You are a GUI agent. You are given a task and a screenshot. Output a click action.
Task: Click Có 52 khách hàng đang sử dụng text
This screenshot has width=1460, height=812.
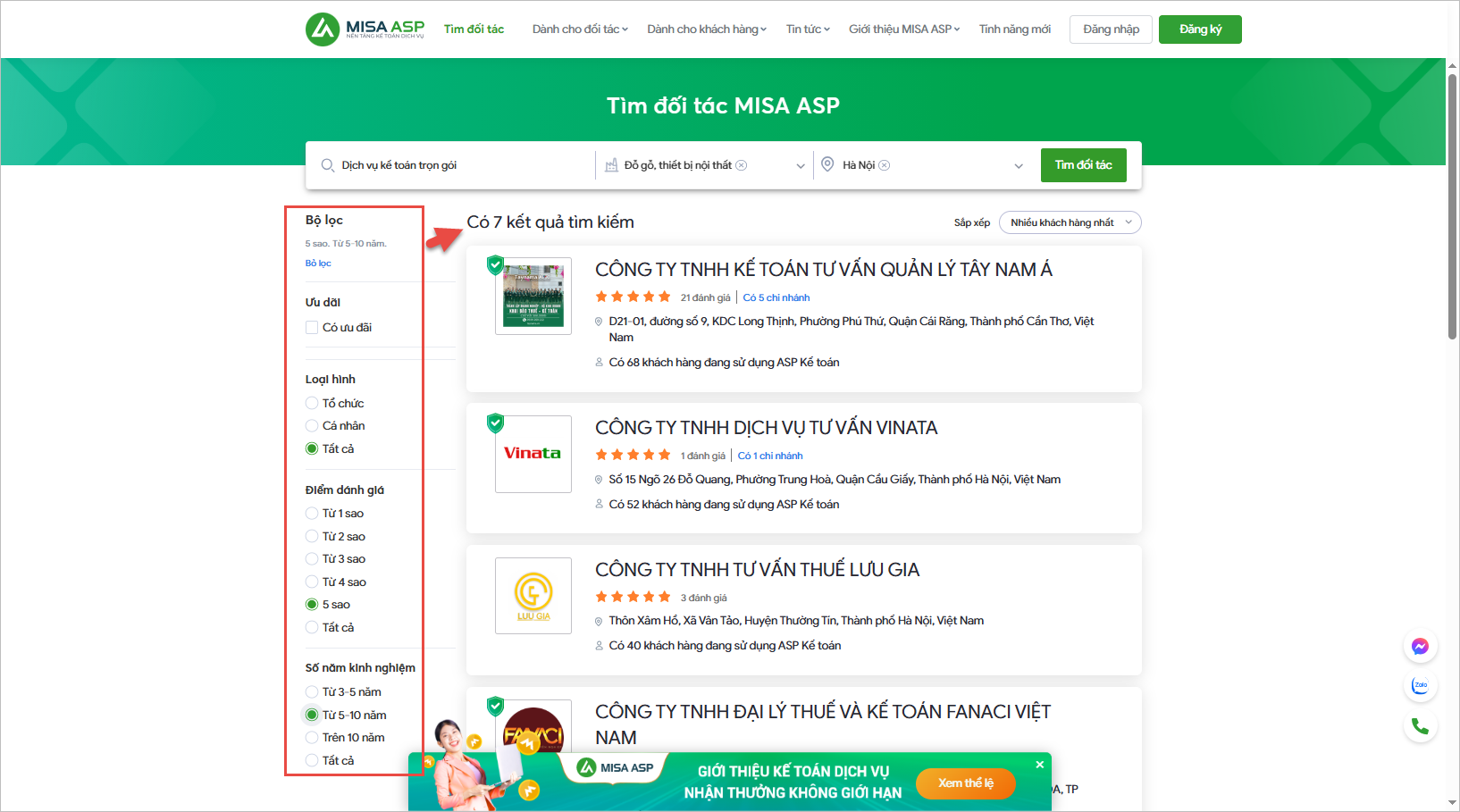[724, 505]
